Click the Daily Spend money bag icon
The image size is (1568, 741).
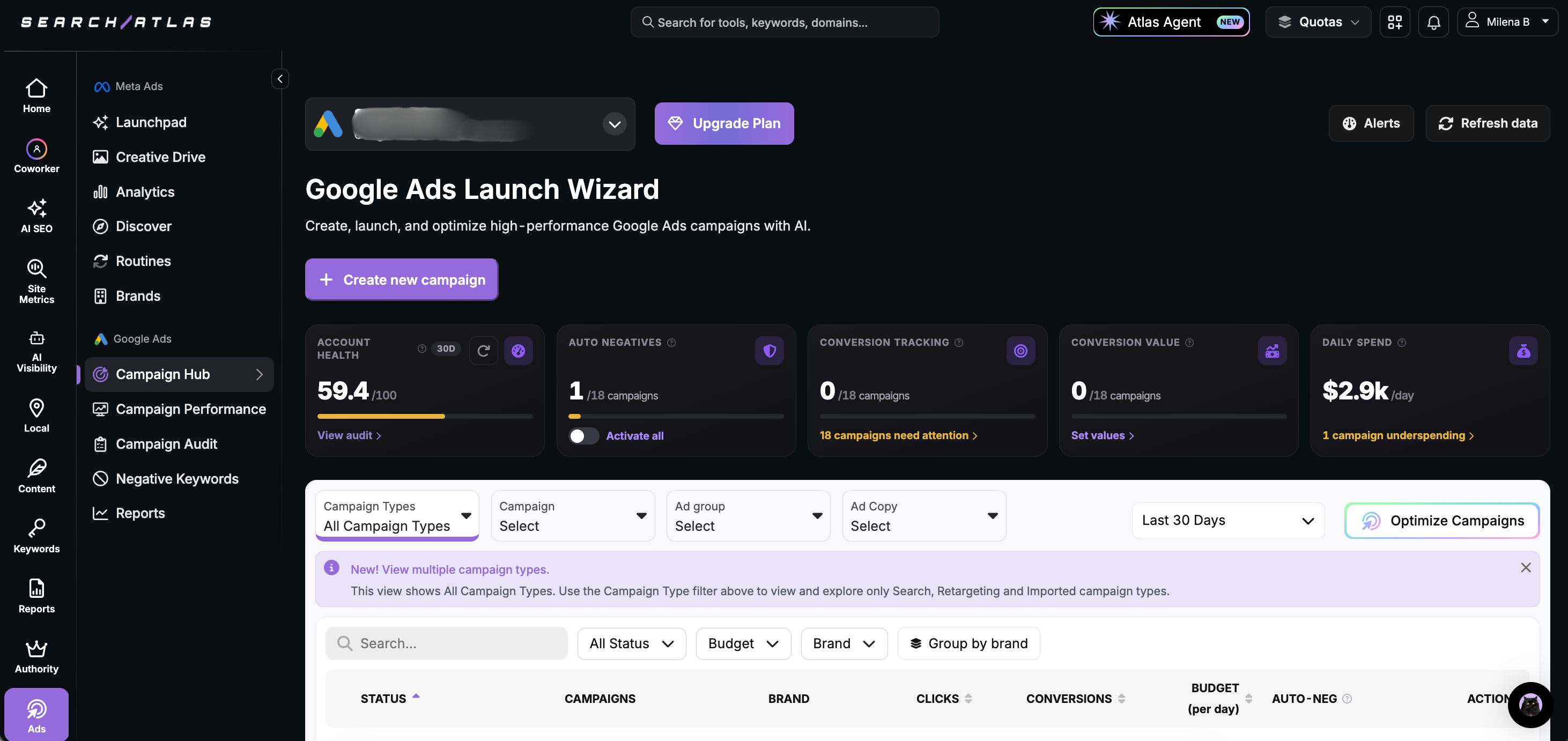tap(1523, 351)
